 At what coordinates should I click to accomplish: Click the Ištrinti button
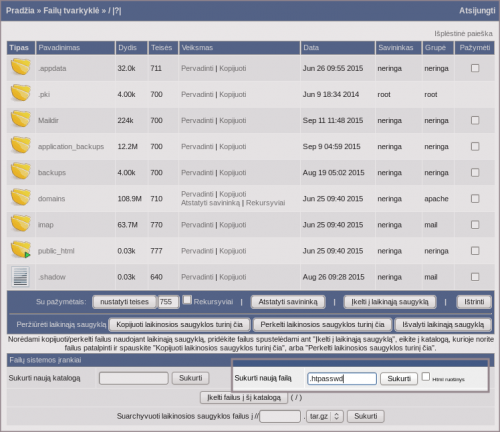point(474,302)
